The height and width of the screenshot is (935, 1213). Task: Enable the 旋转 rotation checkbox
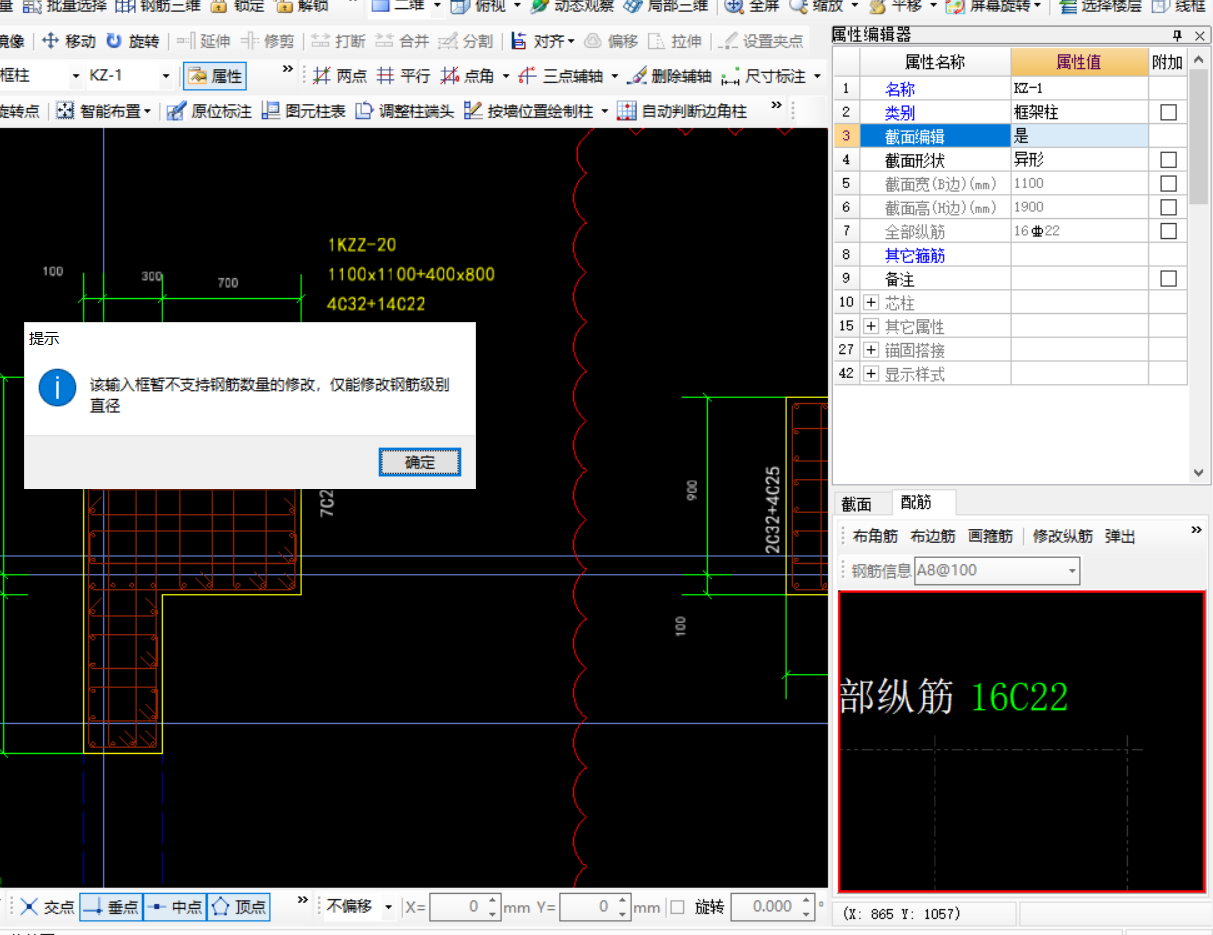click(x=678, y=907)
